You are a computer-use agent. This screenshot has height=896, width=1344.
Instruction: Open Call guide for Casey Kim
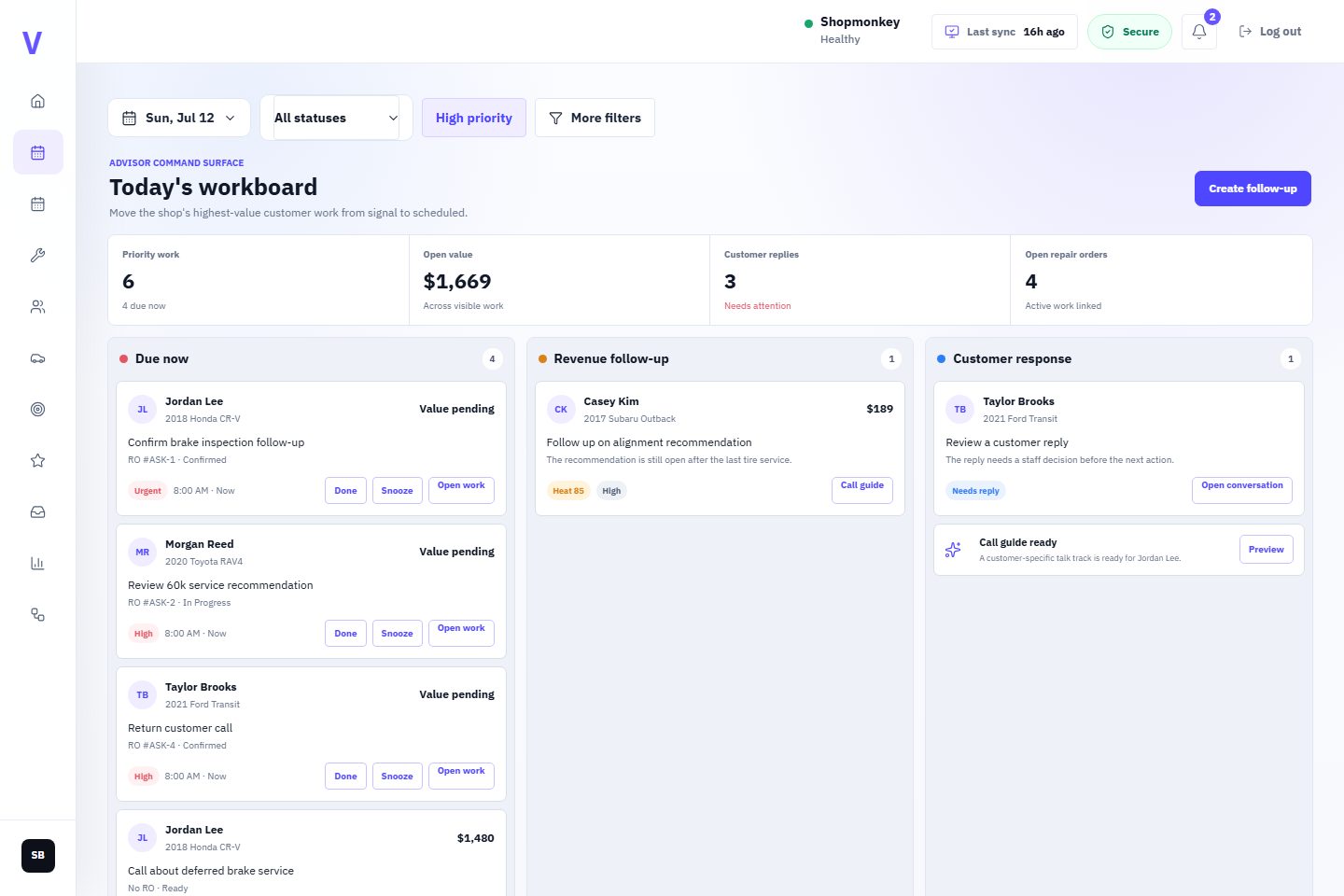[x=862, y=491]
